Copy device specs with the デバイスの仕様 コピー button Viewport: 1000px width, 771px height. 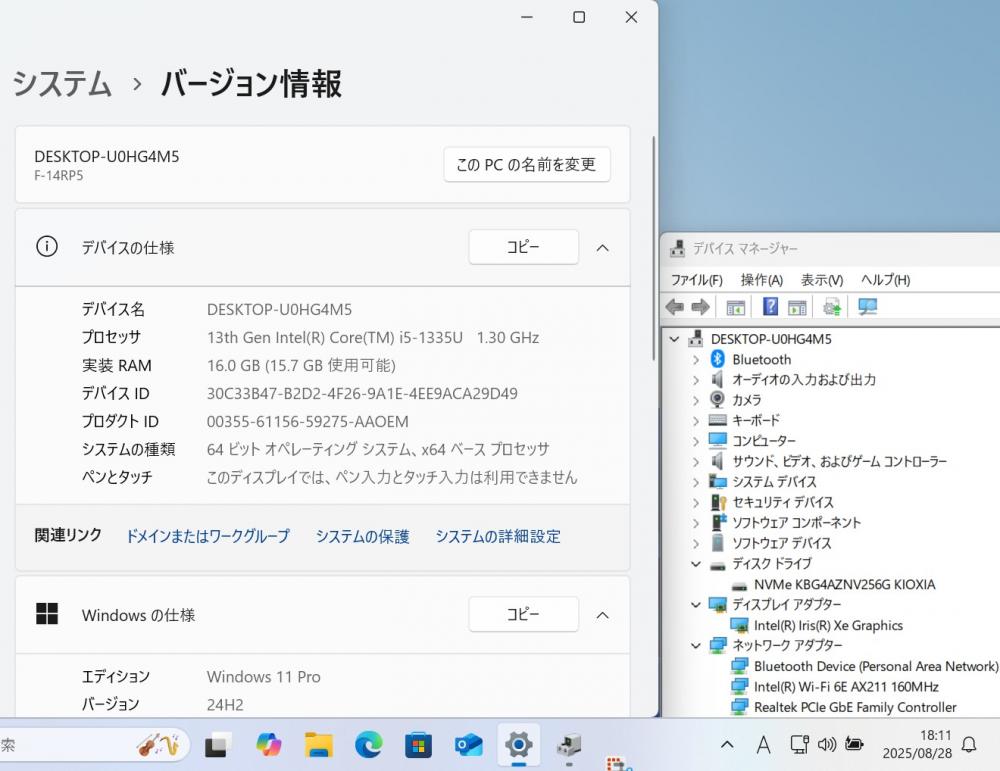(524, 247)
